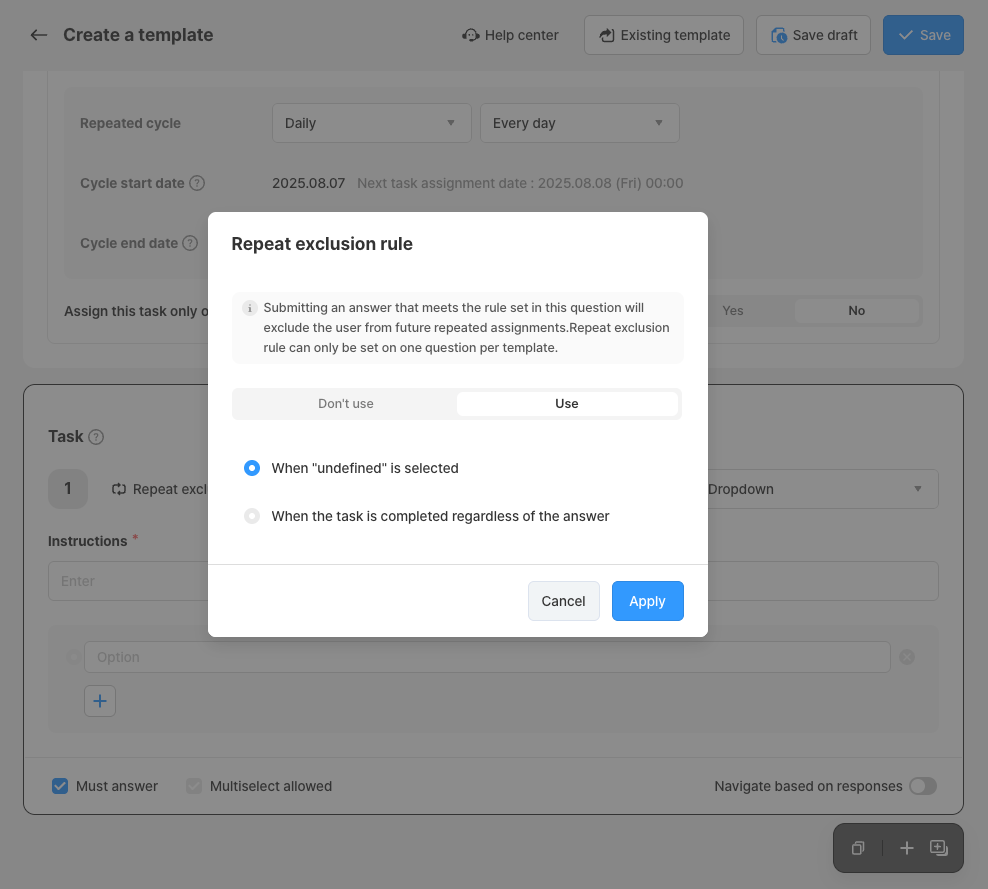
Task: Click the back arrow icon
Action: pyautogui.click(x=39, y=35)
